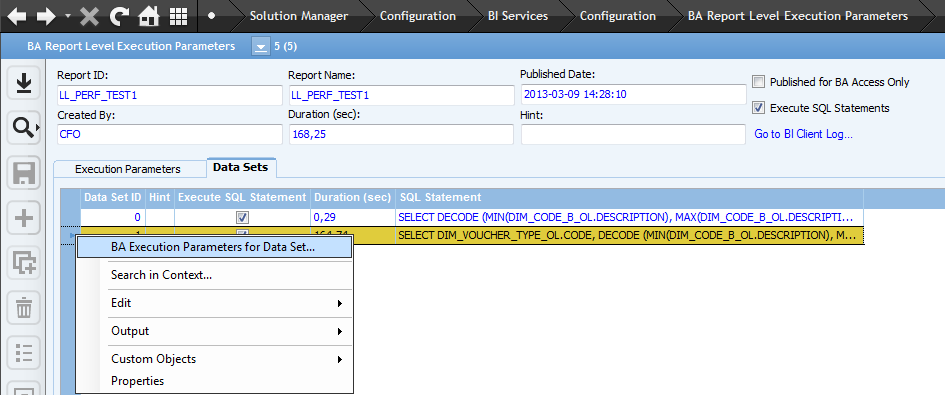
Task: Click the list view sidebar icon
Action: click(24, 352)
